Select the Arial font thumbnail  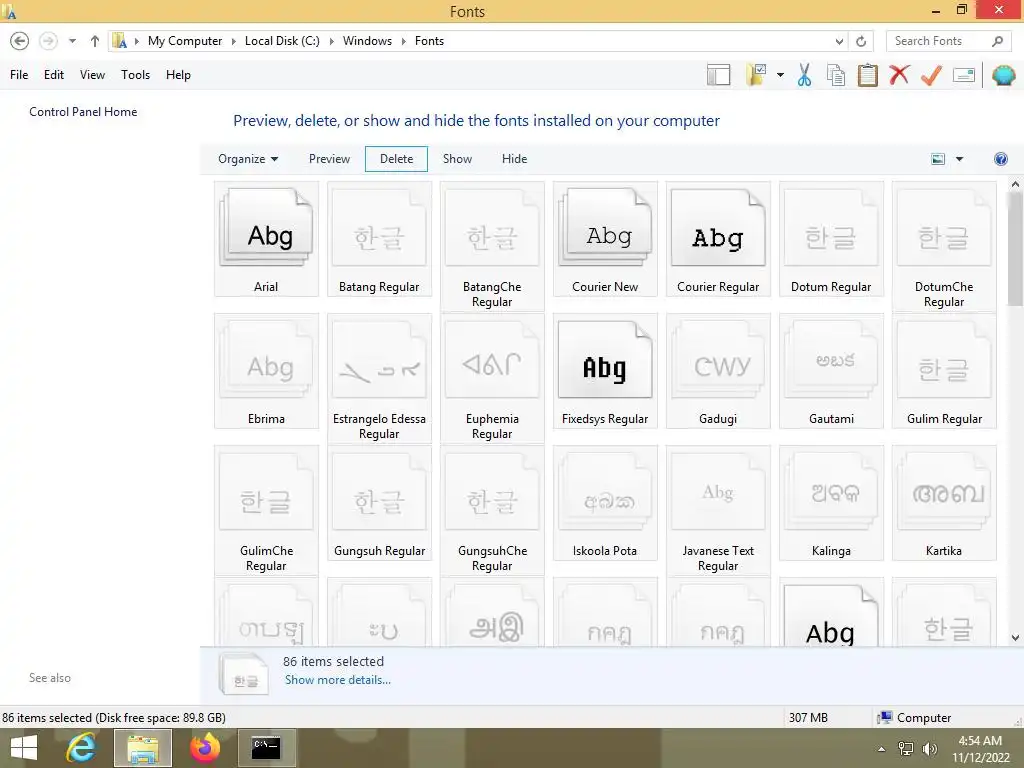coord(266,239)
